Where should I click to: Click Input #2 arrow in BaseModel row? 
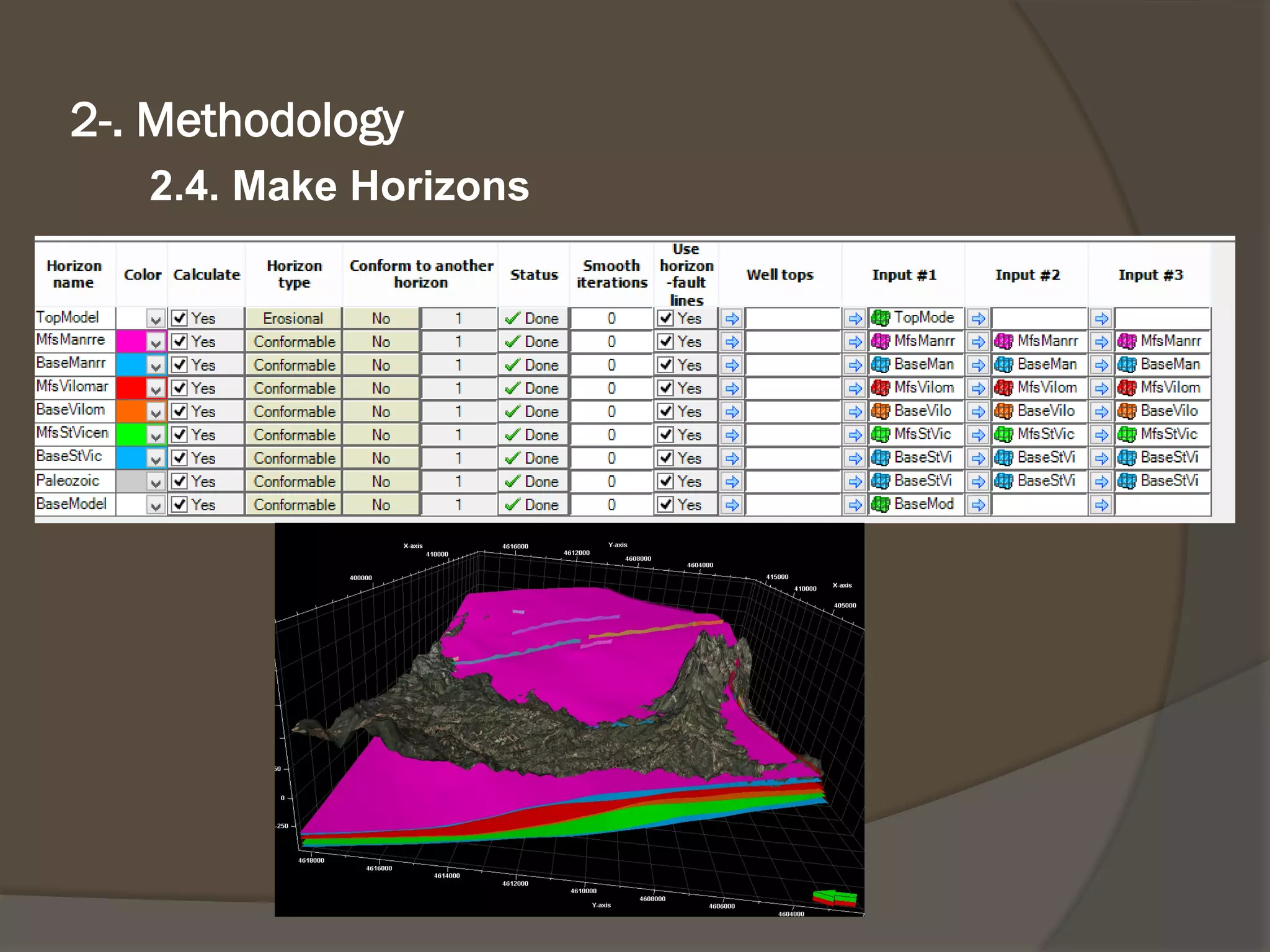(x=978, y=505)
